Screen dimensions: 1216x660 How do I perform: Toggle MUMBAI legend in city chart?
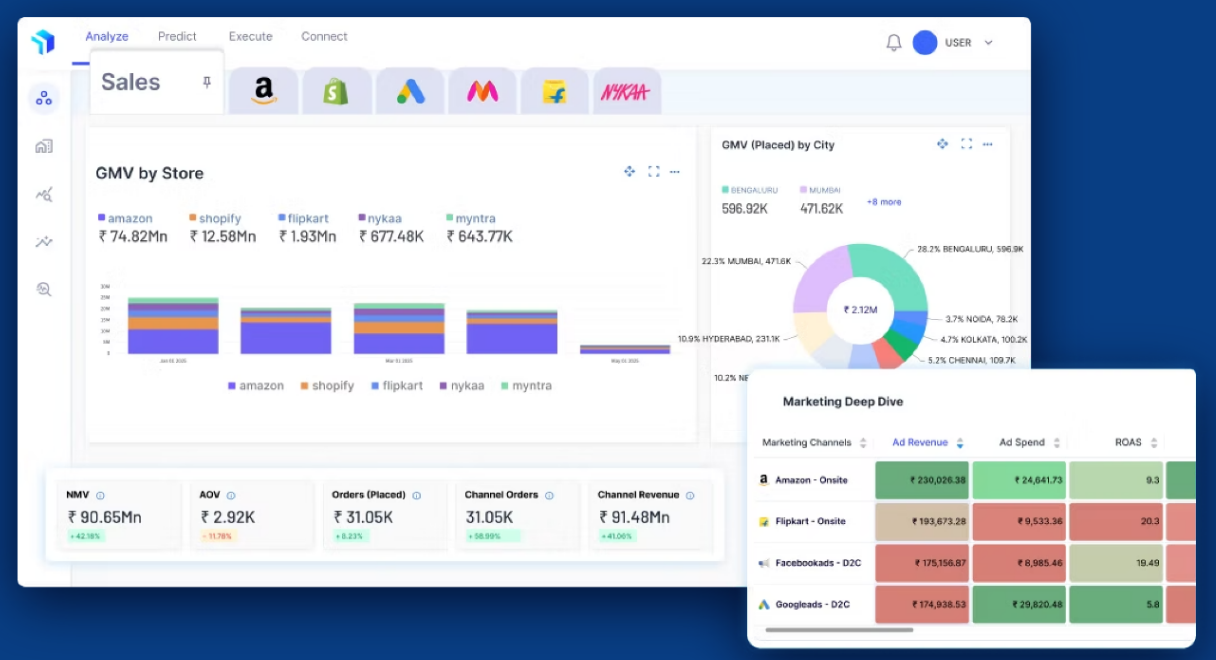(821, 190)
